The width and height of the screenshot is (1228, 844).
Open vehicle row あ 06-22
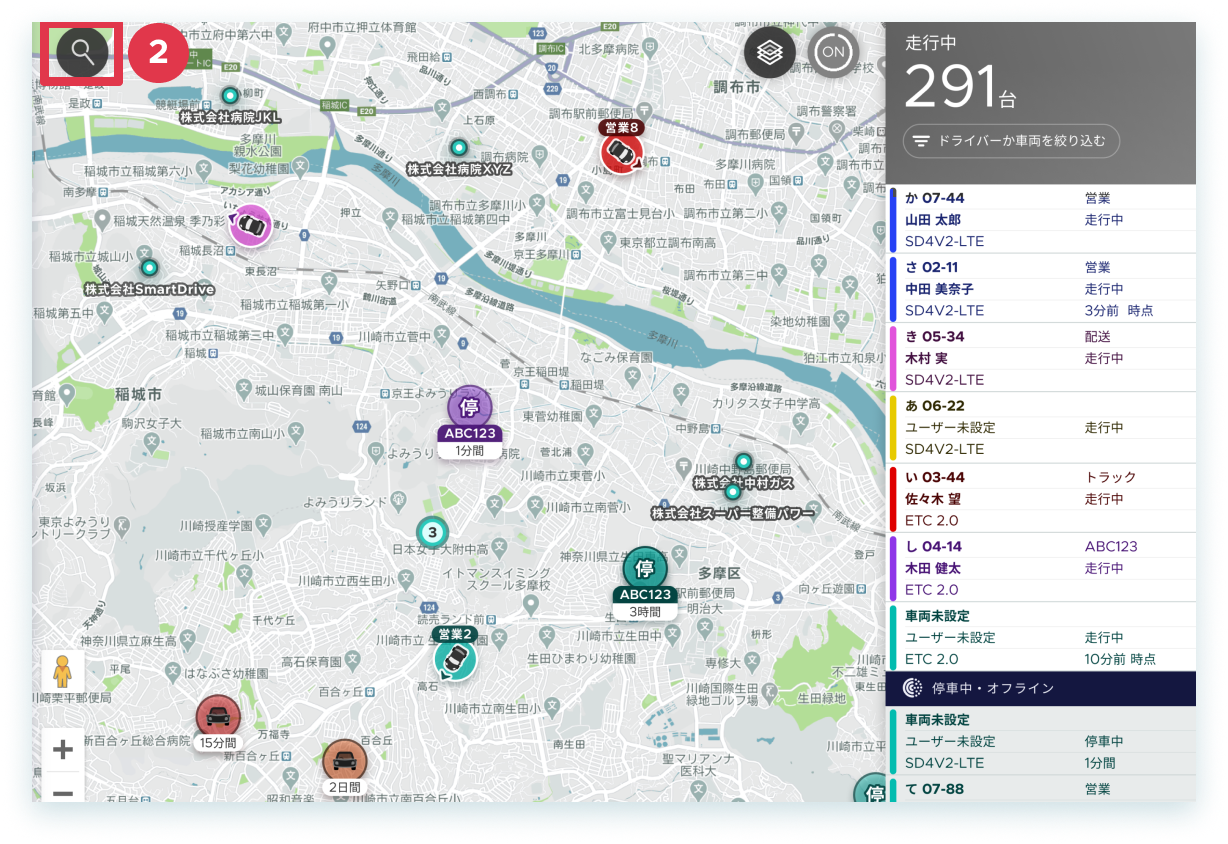pos(1041,427)
